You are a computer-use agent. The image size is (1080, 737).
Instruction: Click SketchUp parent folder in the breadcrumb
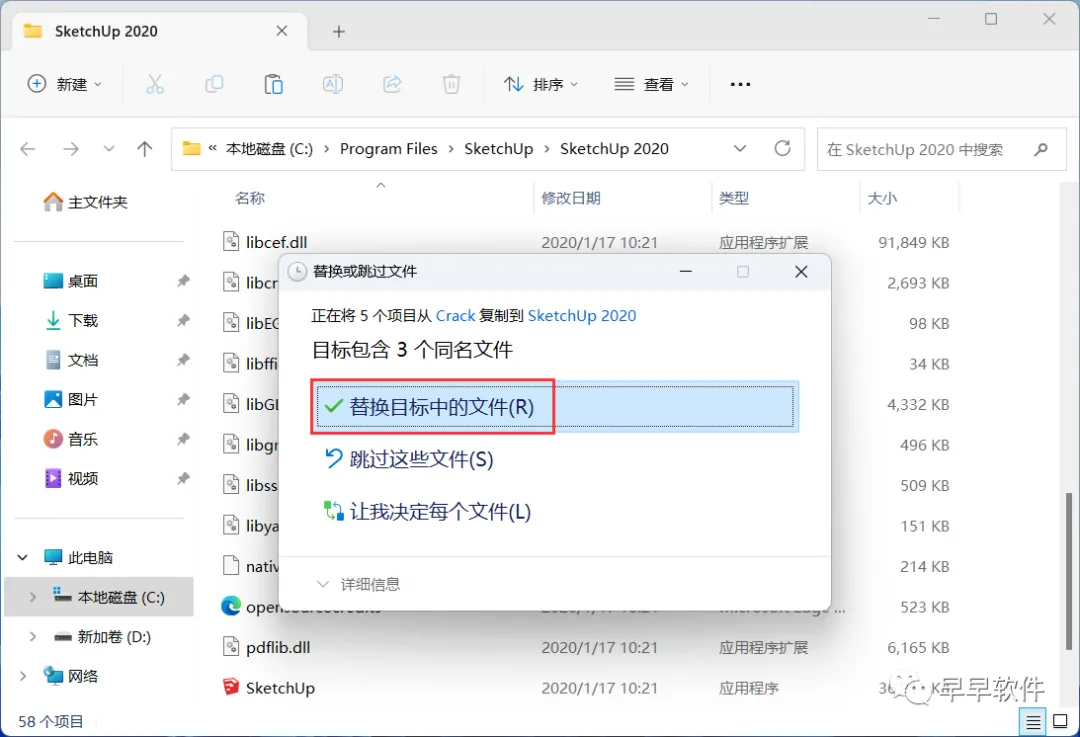[499, 149]
